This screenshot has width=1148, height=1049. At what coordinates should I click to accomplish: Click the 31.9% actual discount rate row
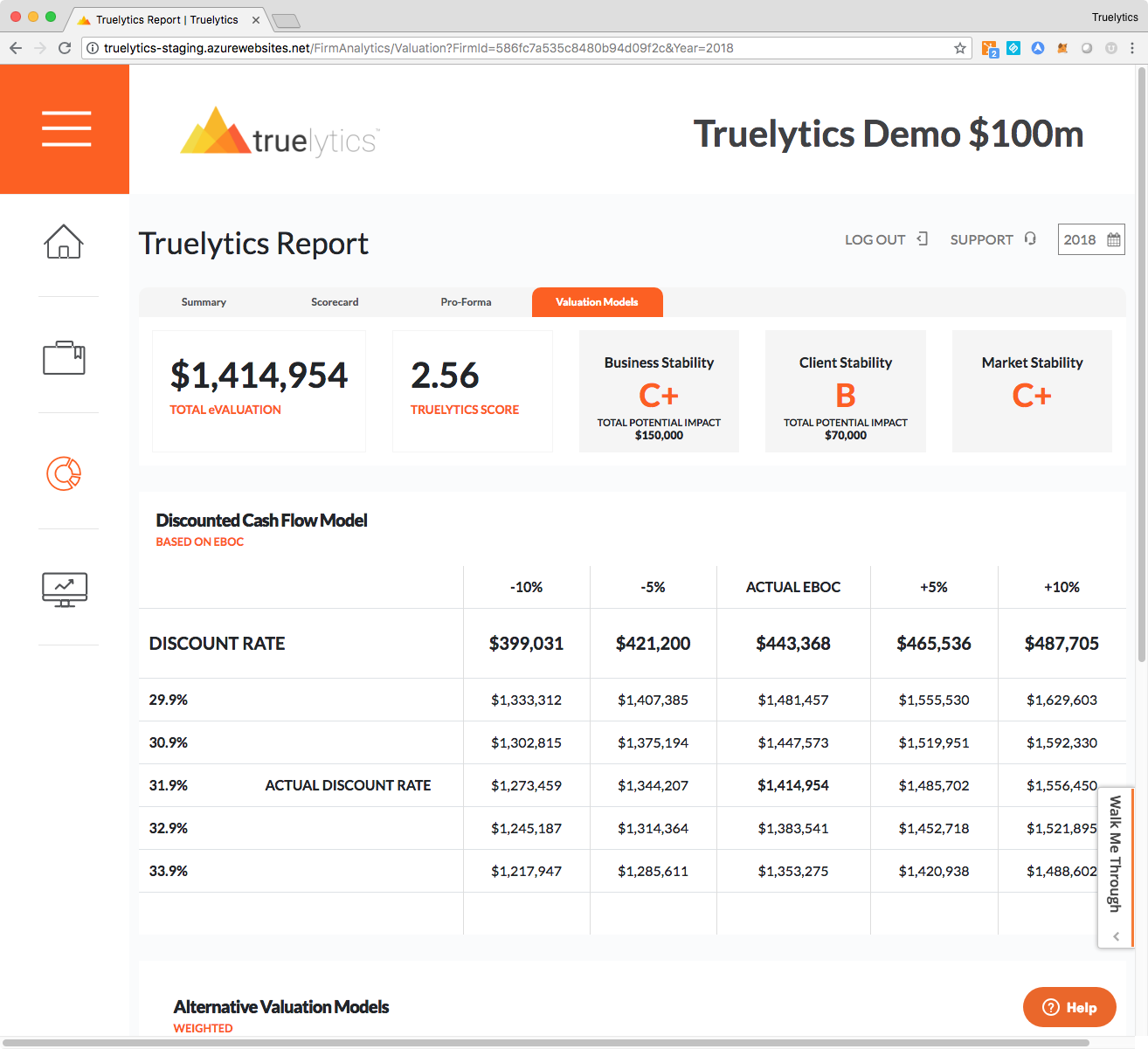tap(633, 785)
